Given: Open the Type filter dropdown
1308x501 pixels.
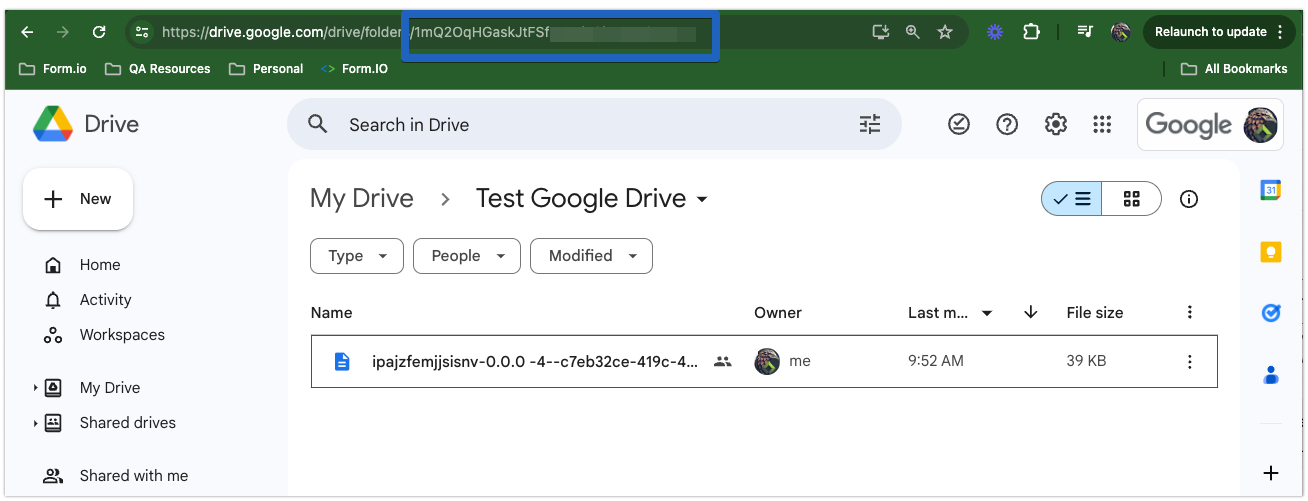Looking at the screenshot, I should (x=357, y=256).
